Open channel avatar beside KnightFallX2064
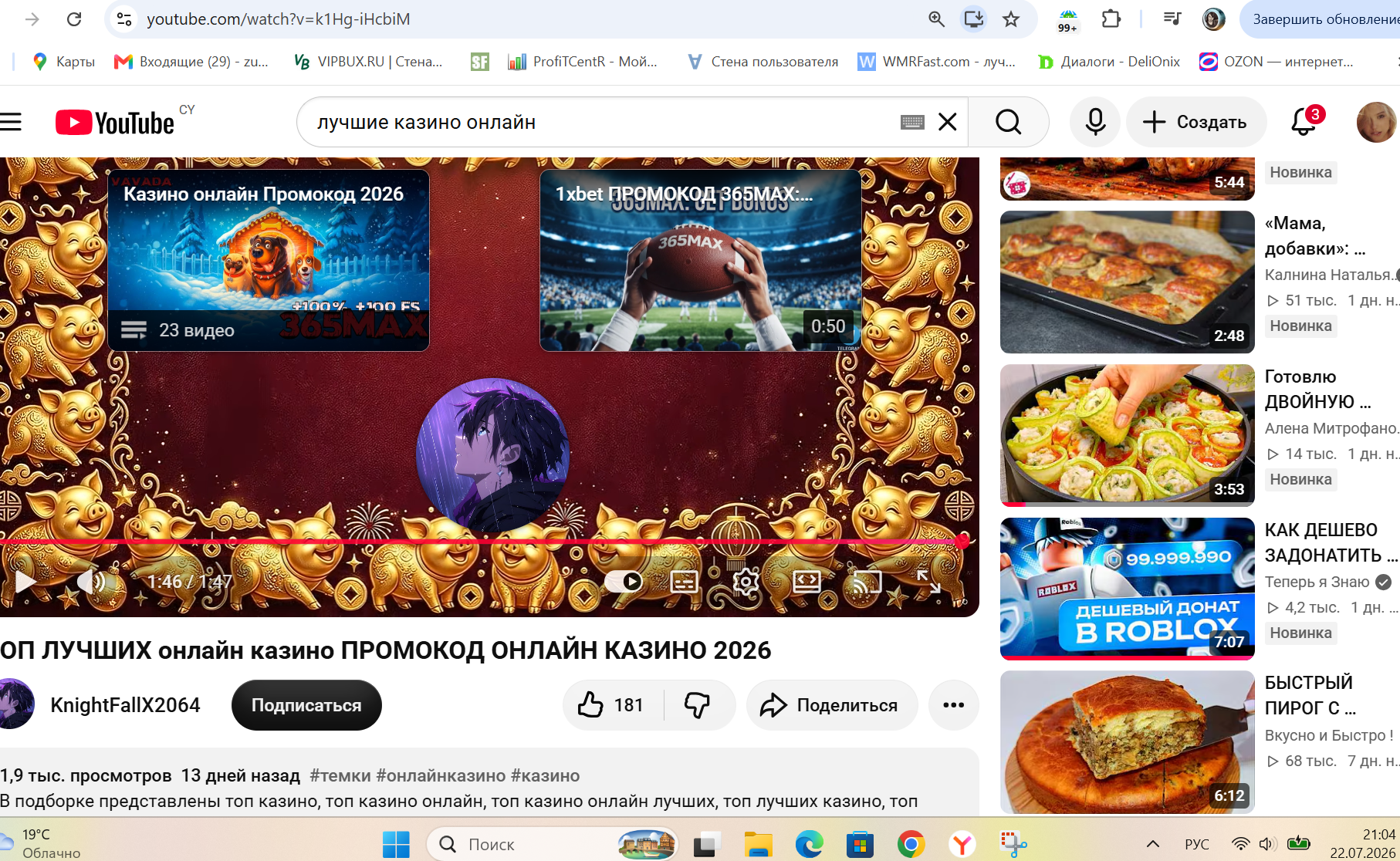Viewport: 1400px width, 861px height. 15,704
